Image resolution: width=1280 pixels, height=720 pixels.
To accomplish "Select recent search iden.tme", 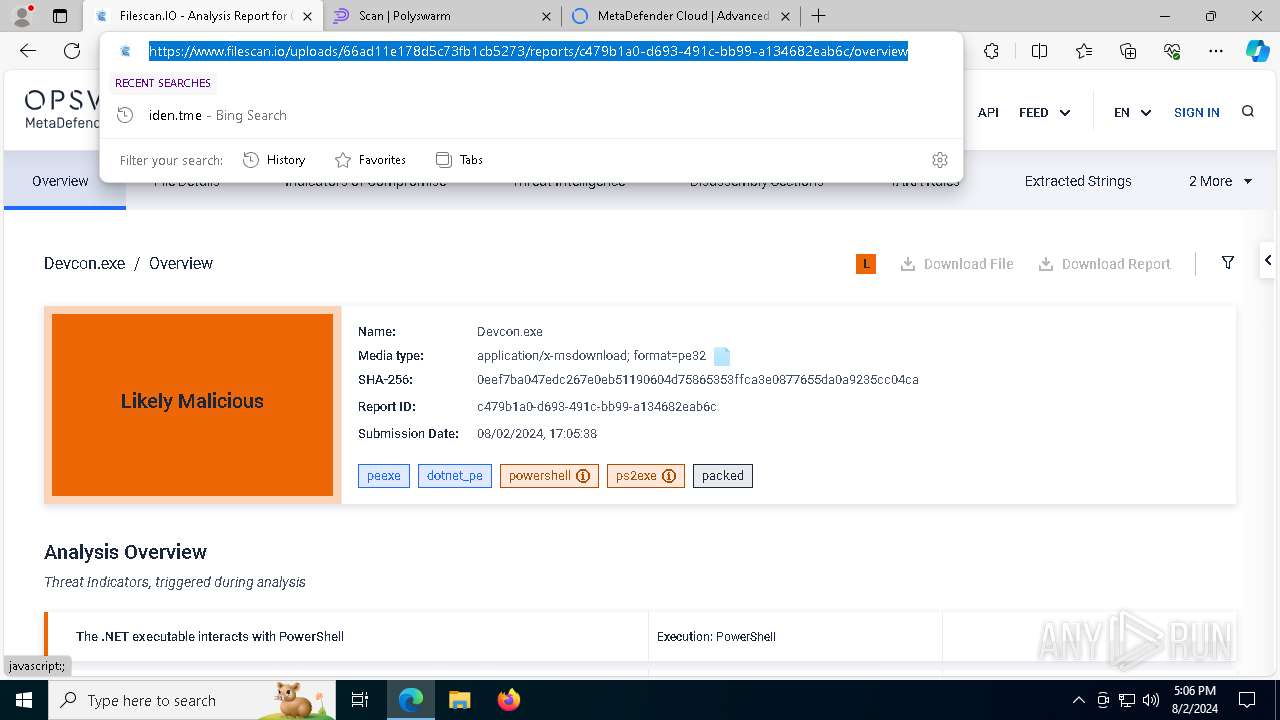I will pyautogui.click(x=530, y=115).
